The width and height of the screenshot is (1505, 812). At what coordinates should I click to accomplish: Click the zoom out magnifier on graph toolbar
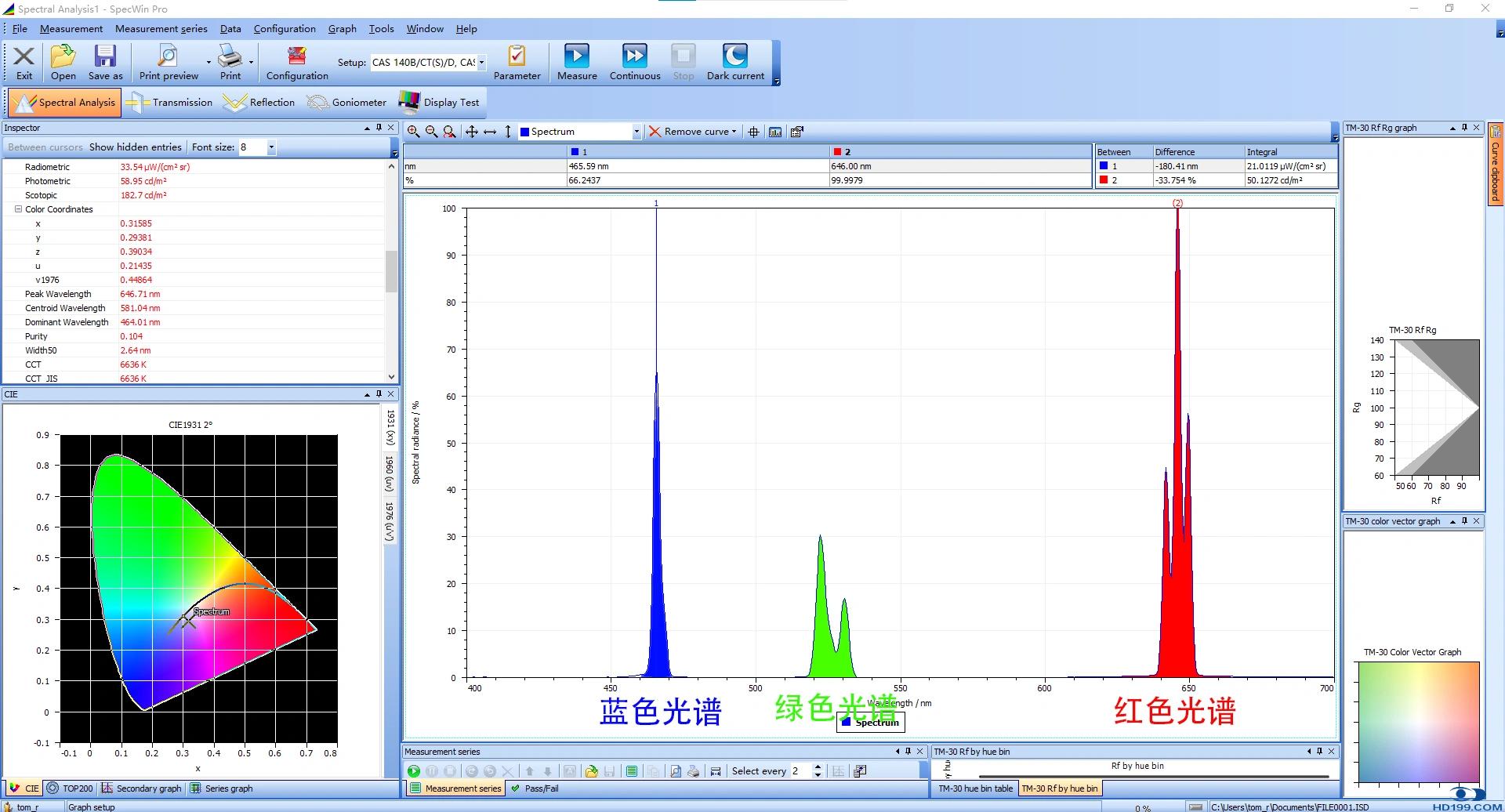coord(431,132)
